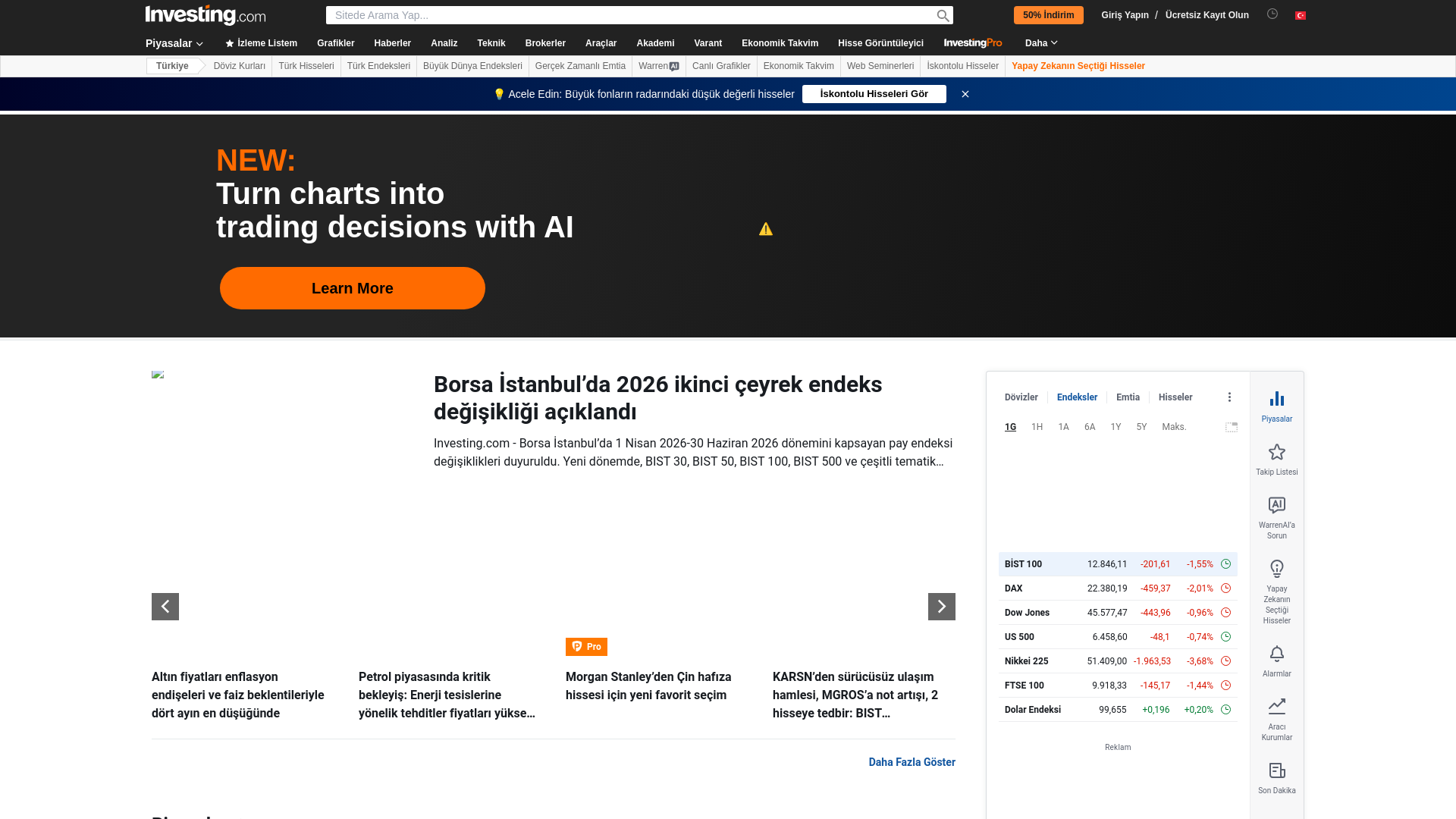This screenshot has height=819, width=1456.
Task: Select 5Y time range
Action: 1141,427
